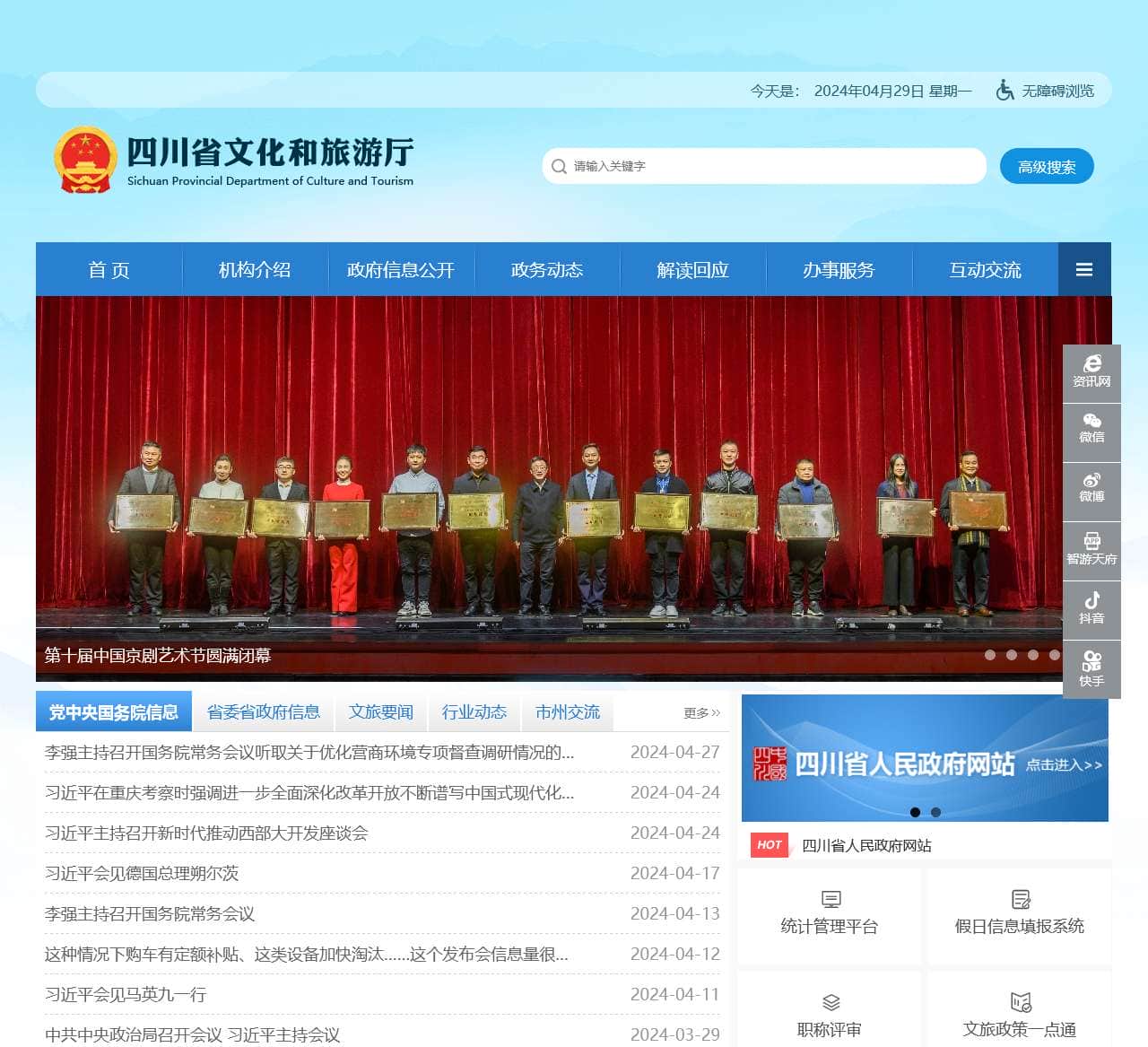Open the 习近平会见德国总理朔尔茨 article

tap(142, 873)
